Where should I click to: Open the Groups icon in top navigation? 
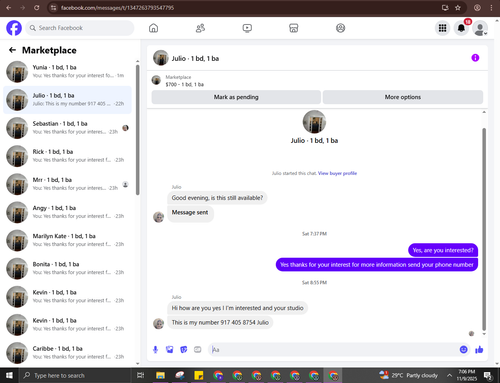(340, 28)
